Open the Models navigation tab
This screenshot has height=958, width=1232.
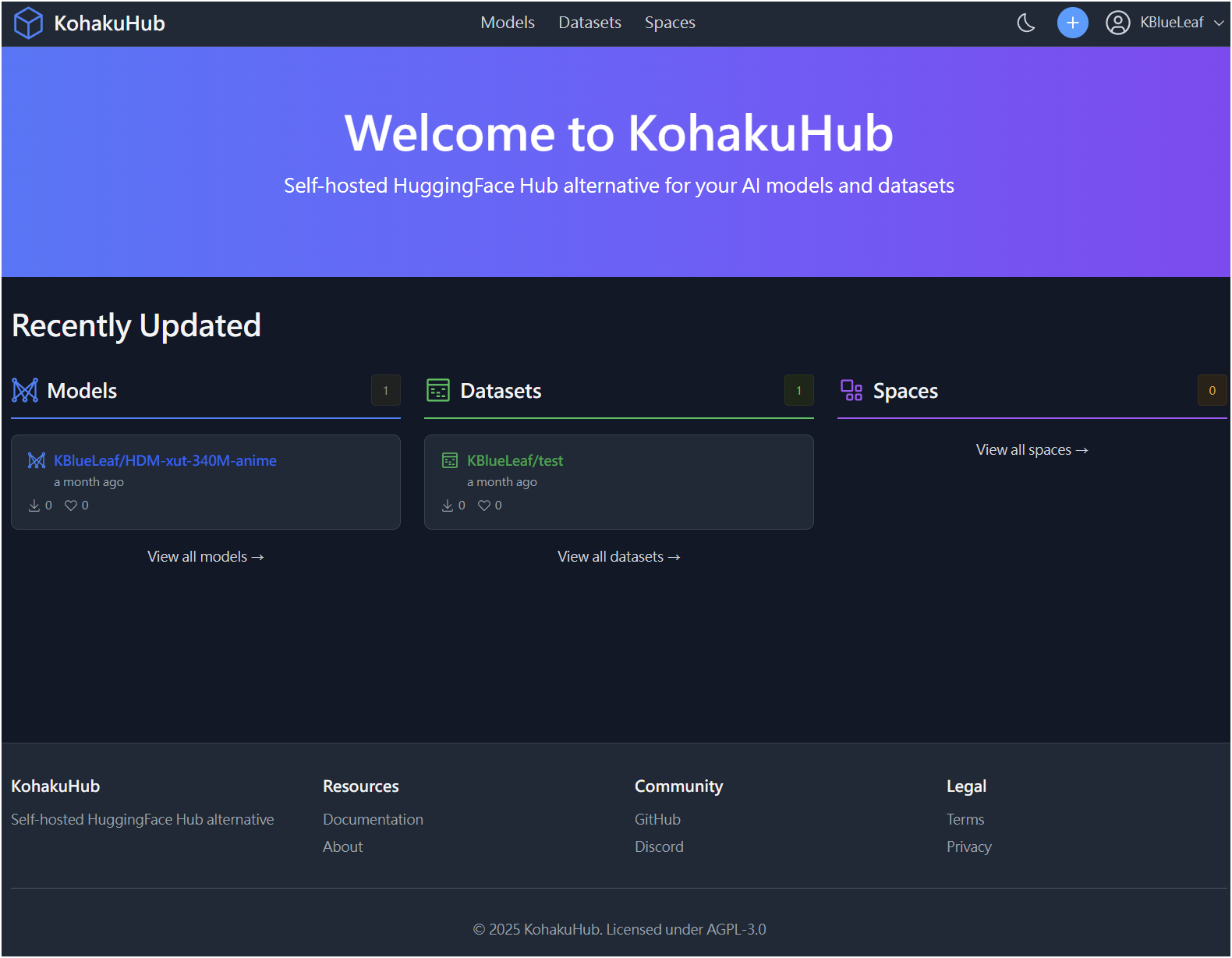tap(508, 23)
